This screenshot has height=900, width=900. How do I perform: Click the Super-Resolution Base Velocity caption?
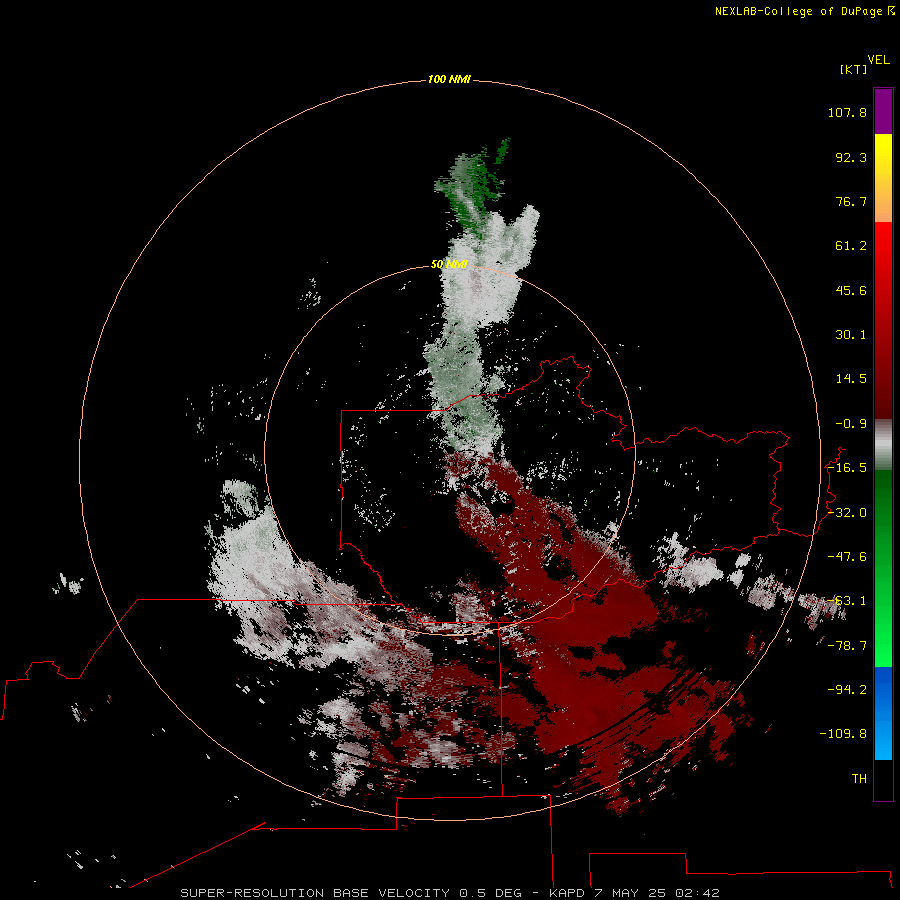coord(449,893)
